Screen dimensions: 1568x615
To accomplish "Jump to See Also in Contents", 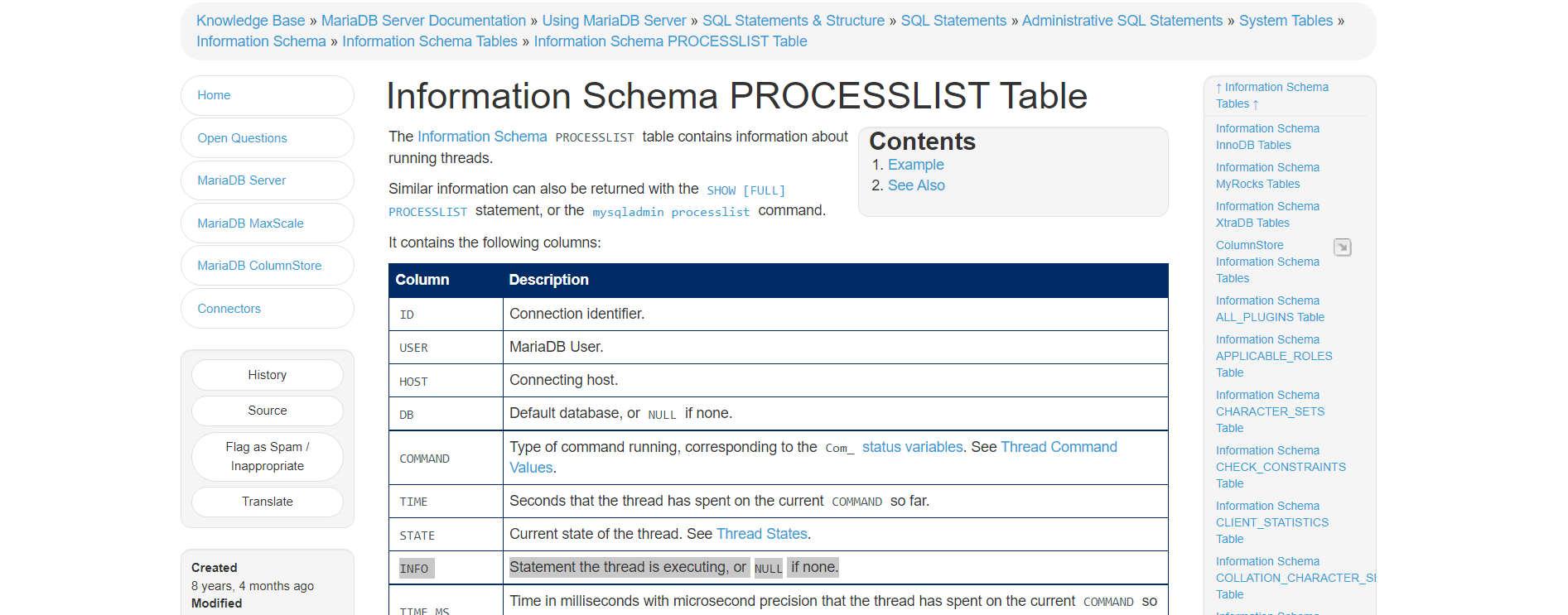I will (x=916, y=185).
